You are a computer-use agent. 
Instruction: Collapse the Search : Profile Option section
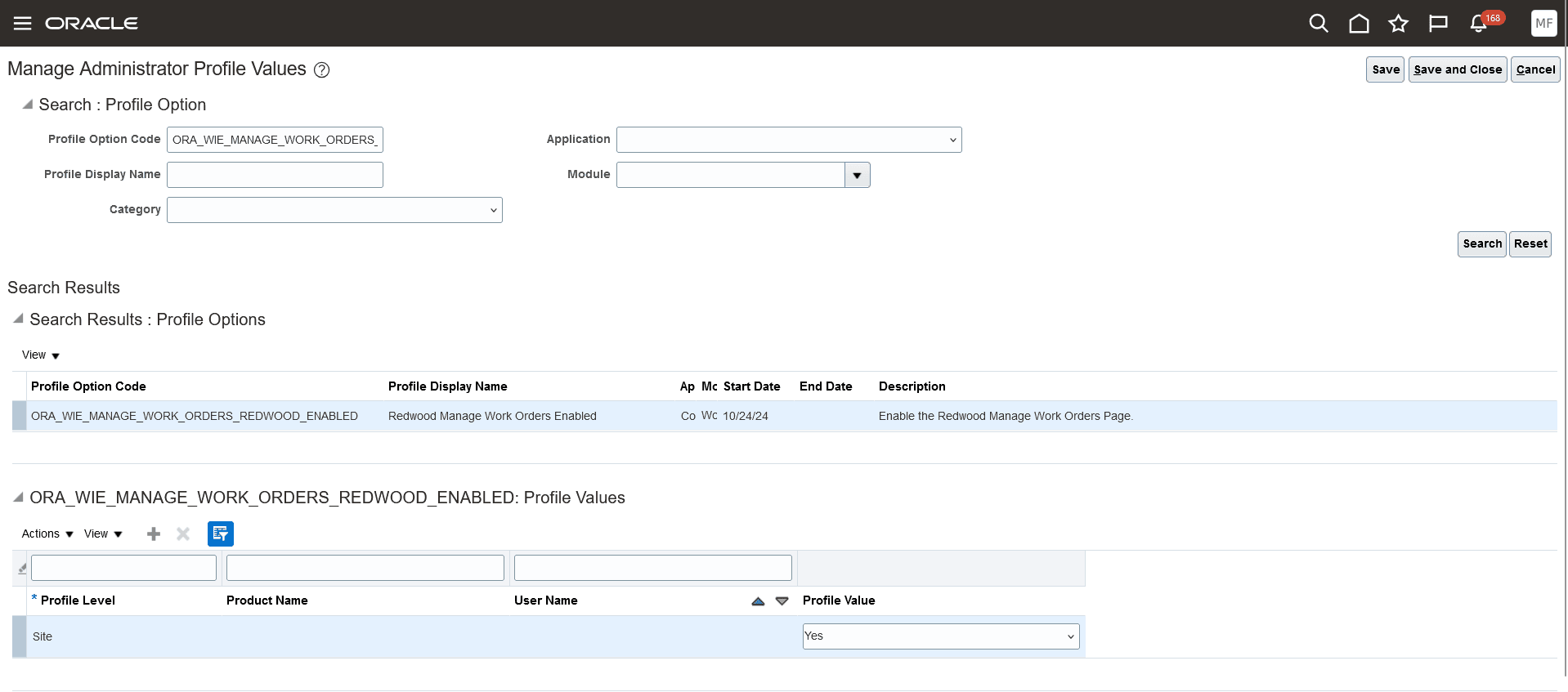pos(28,104)
